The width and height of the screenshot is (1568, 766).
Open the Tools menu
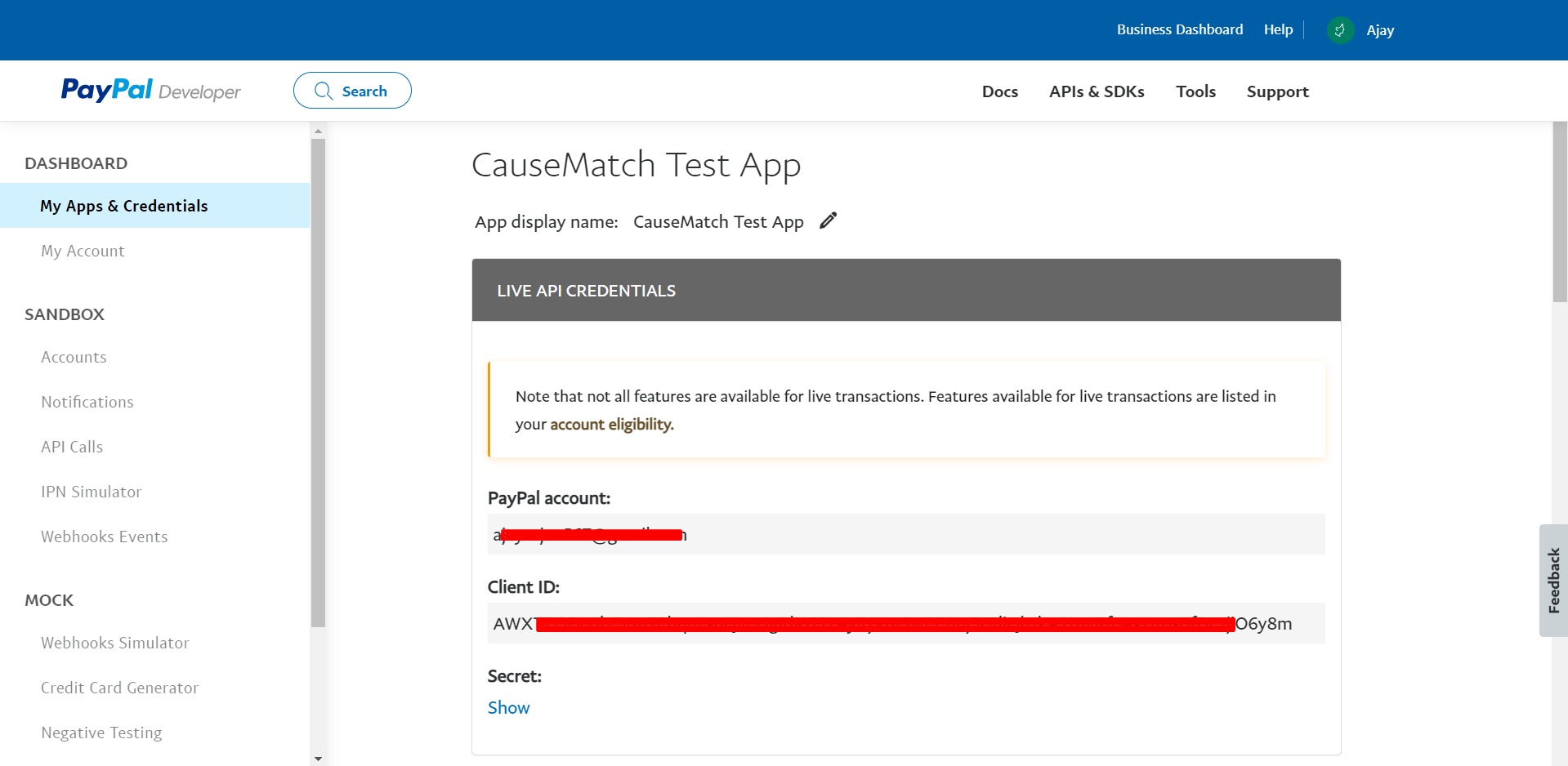coord(1196,91)
